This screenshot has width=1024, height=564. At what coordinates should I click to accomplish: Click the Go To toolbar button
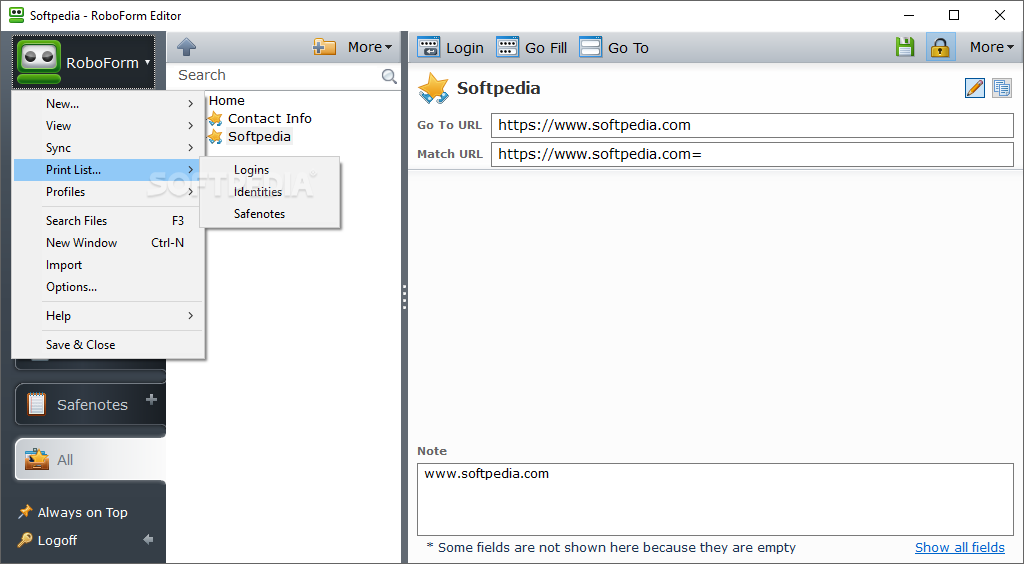pos(614,48)
